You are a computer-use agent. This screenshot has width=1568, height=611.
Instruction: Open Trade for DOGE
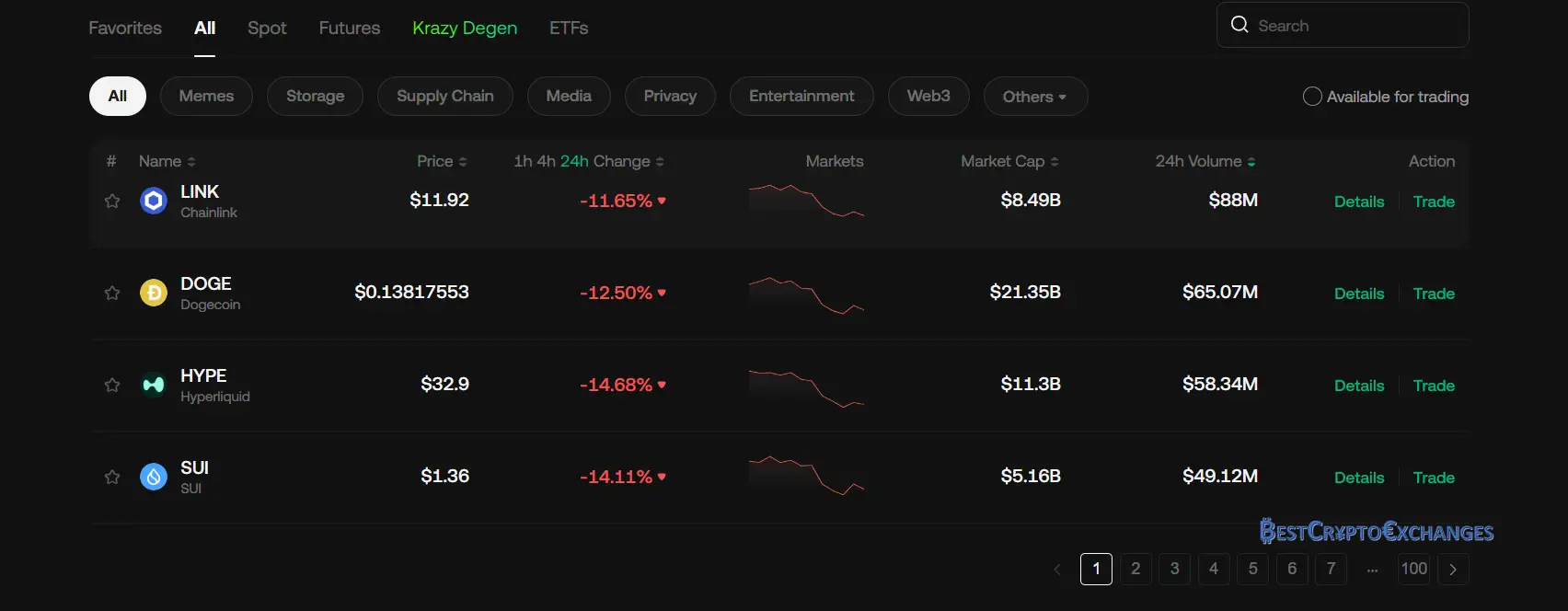[1434, 294]
